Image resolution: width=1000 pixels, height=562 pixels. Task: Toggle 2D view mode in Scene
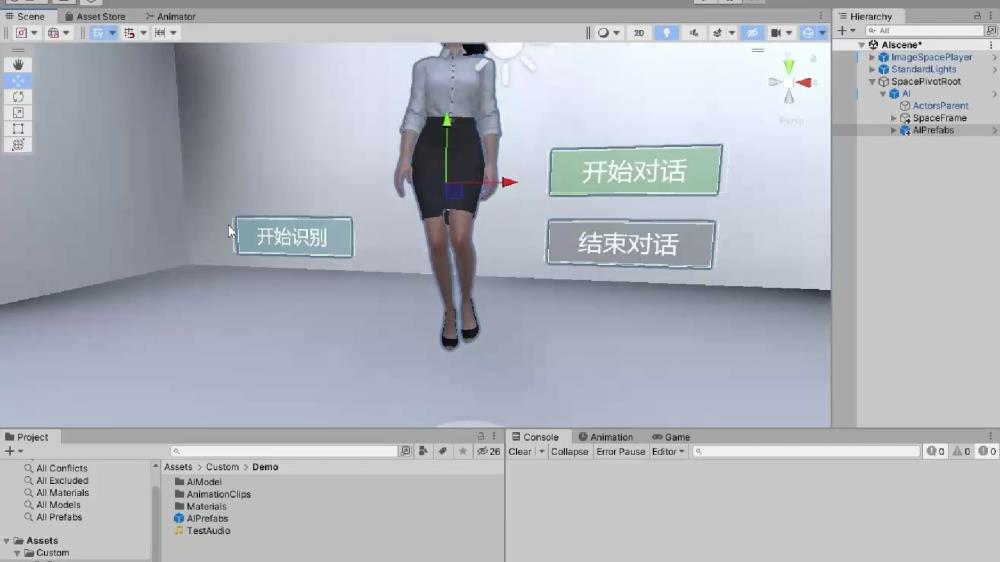pyautogui.click(x=638, y=33)
